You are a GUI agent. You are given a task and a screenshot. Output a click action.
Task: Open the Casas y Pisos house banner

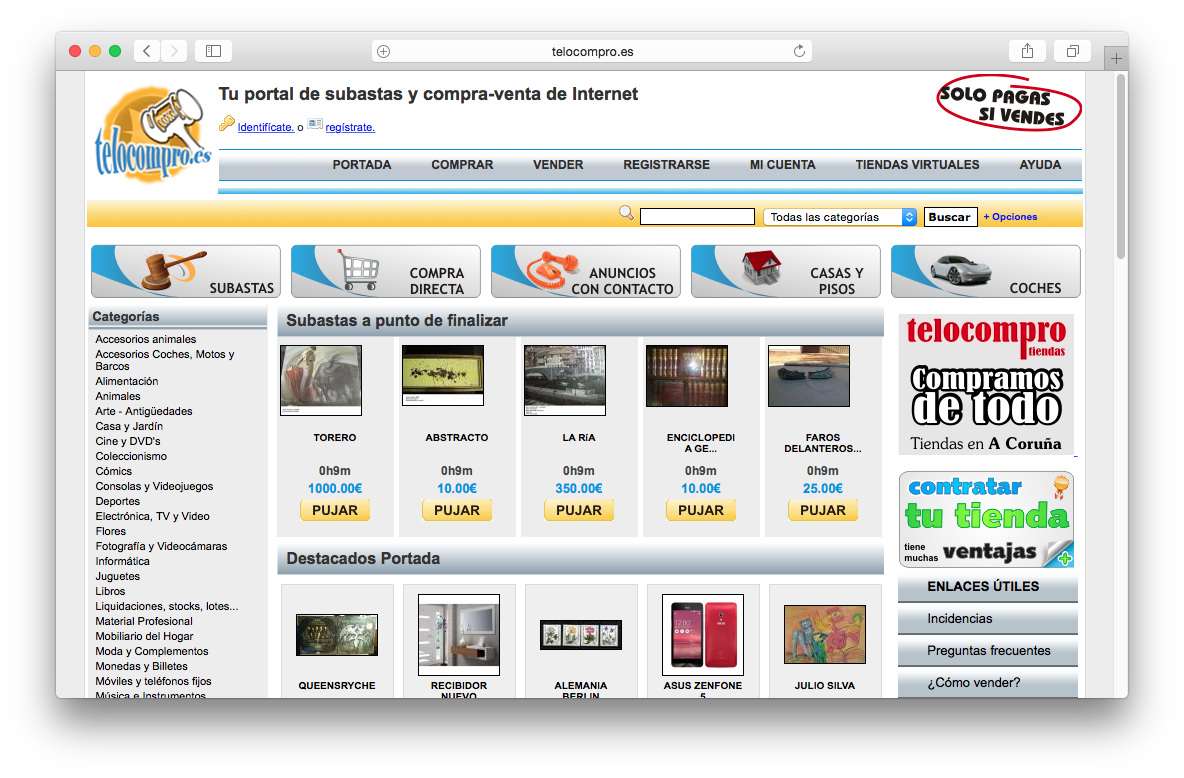tap(786, 271)
